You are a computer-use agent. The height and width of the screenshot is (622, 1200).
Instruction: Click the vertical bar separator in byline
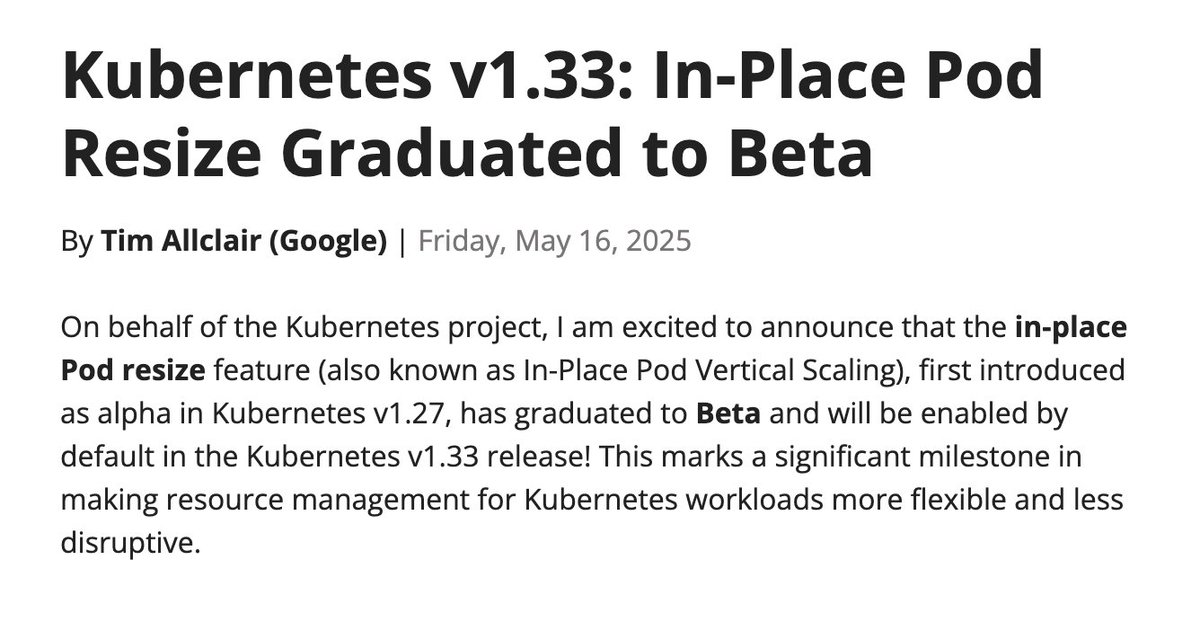[402, 243]
